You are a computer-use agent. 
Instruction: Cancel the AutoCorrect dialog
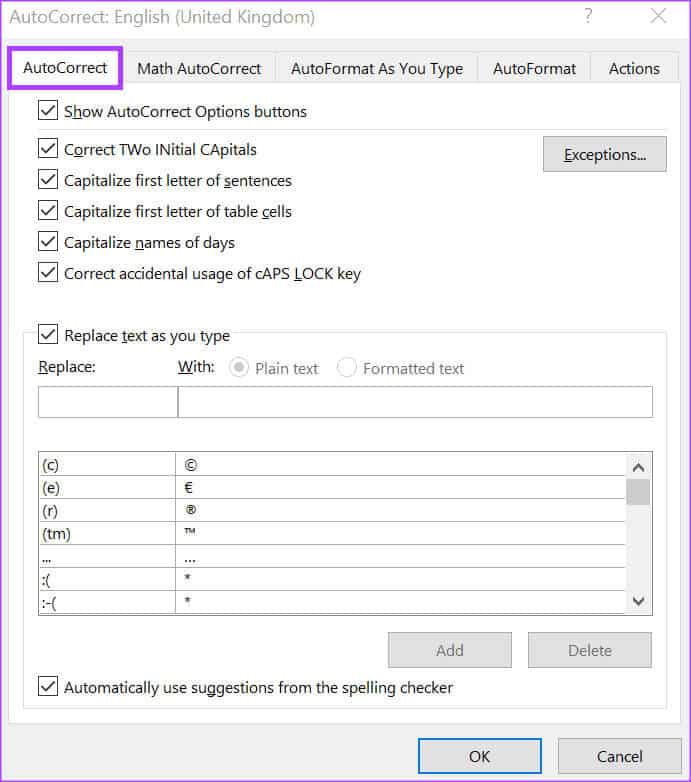[x=619, y=756]
